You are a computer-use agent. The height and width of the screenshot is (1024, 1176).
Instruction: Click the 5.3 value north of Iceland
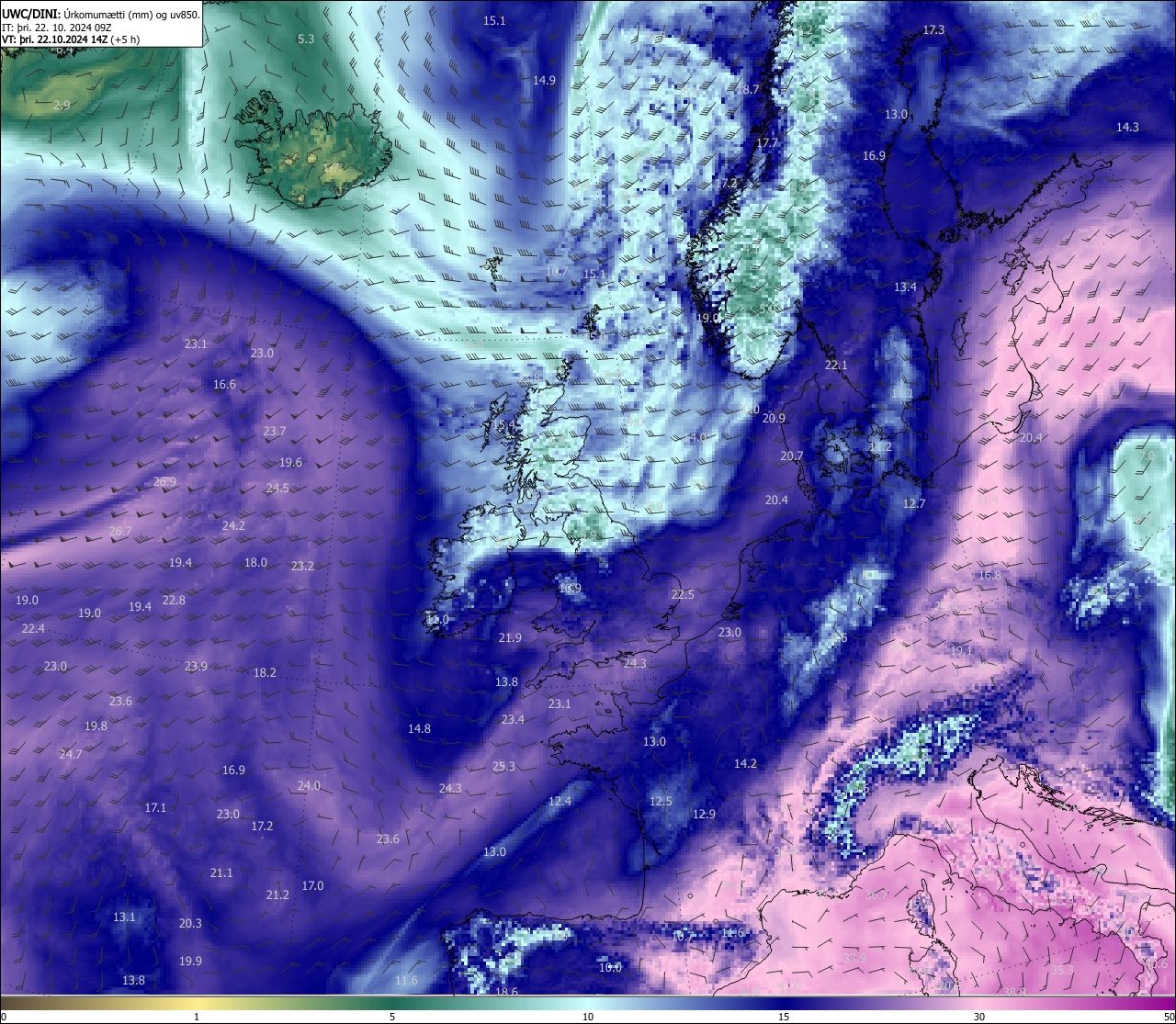pyautogui.click(x=306, y=39)
